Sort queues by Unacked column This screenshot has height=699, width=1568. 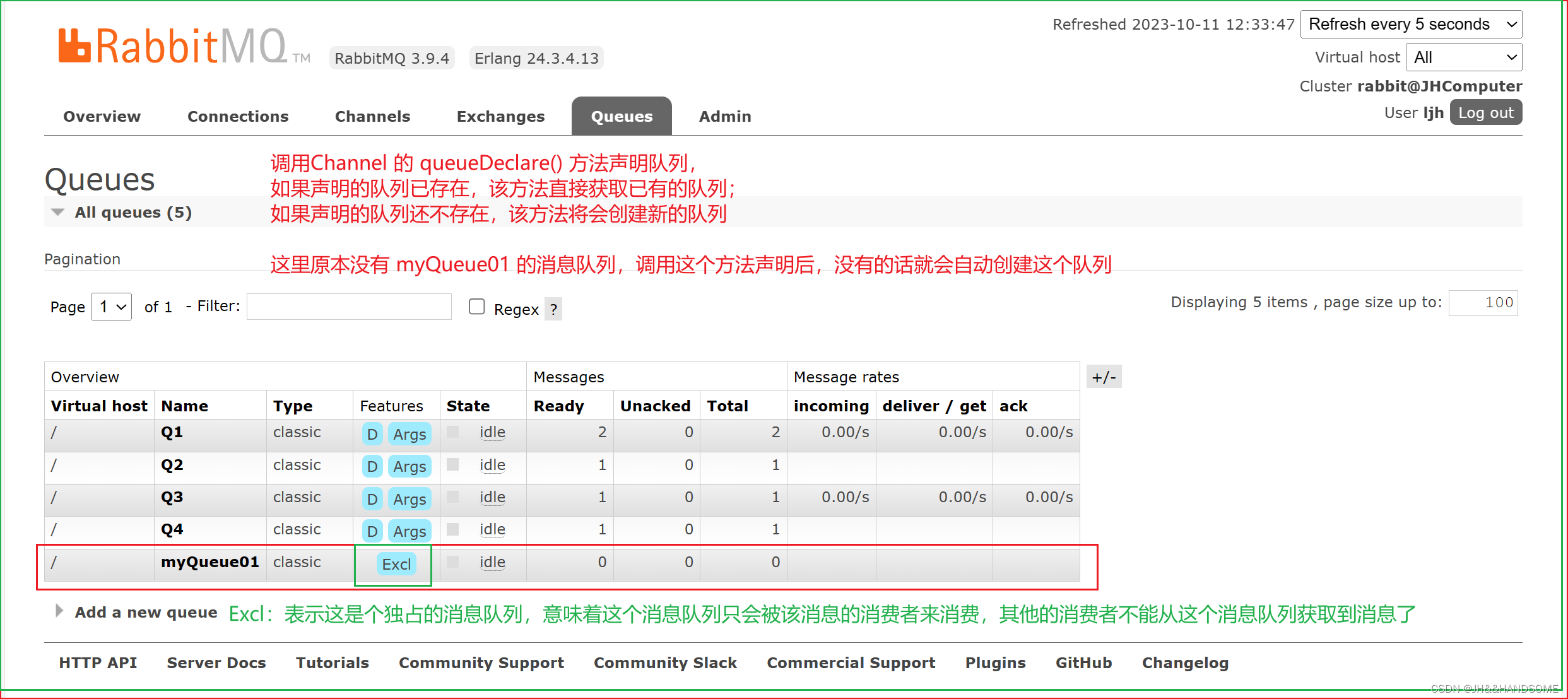pyautogui.click(x=656, y=406)
